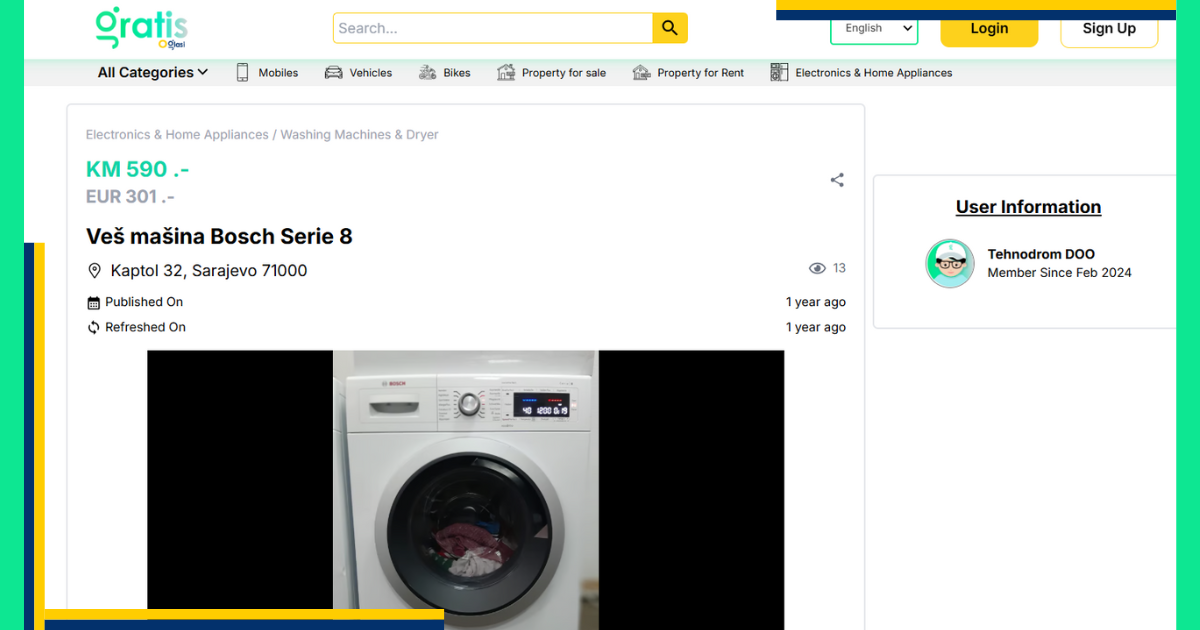
Task: Click the share icon for this listing
Action: [837, 180]
